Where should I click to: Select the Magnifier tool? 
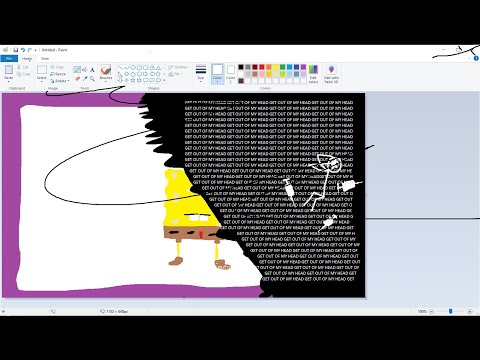92,79
